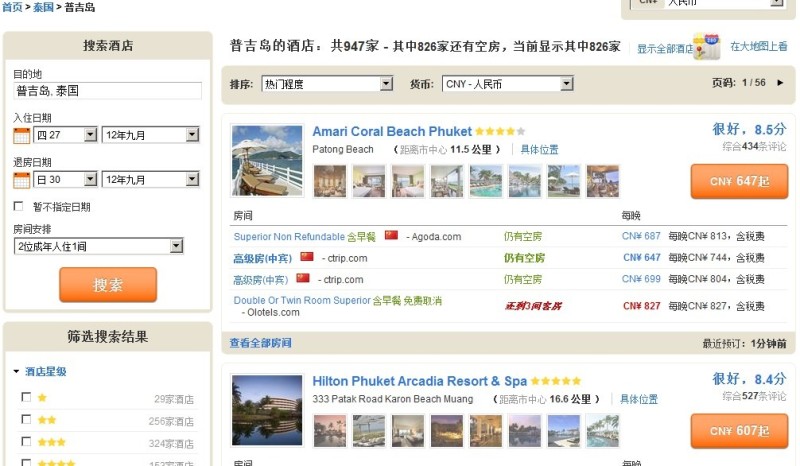The image size is (800, 466).
Task: Open the 货币 CNY currency dropdown
Action: point(507,84)
